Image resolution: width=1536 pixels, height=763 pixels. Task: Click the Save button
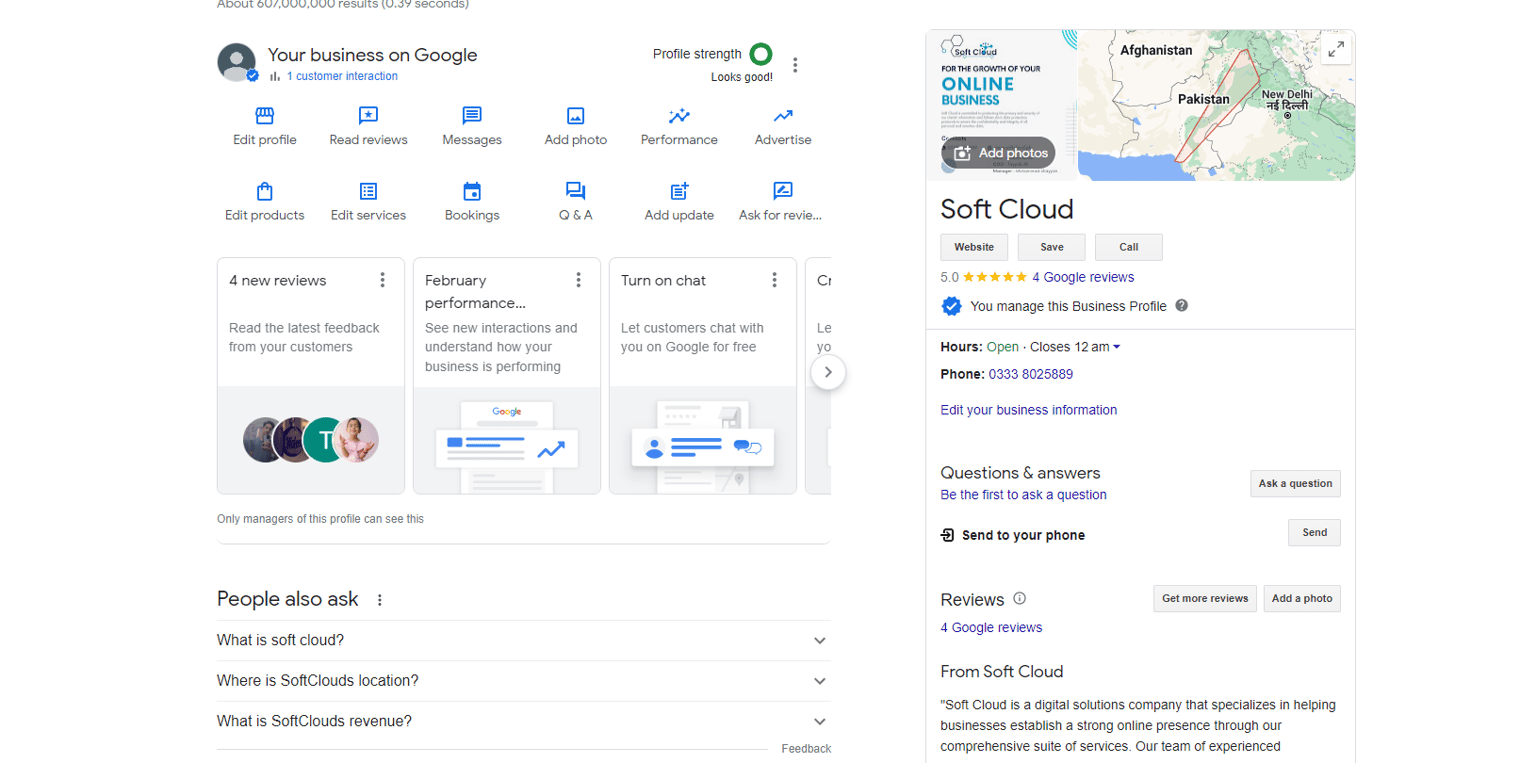[1051, 247]
